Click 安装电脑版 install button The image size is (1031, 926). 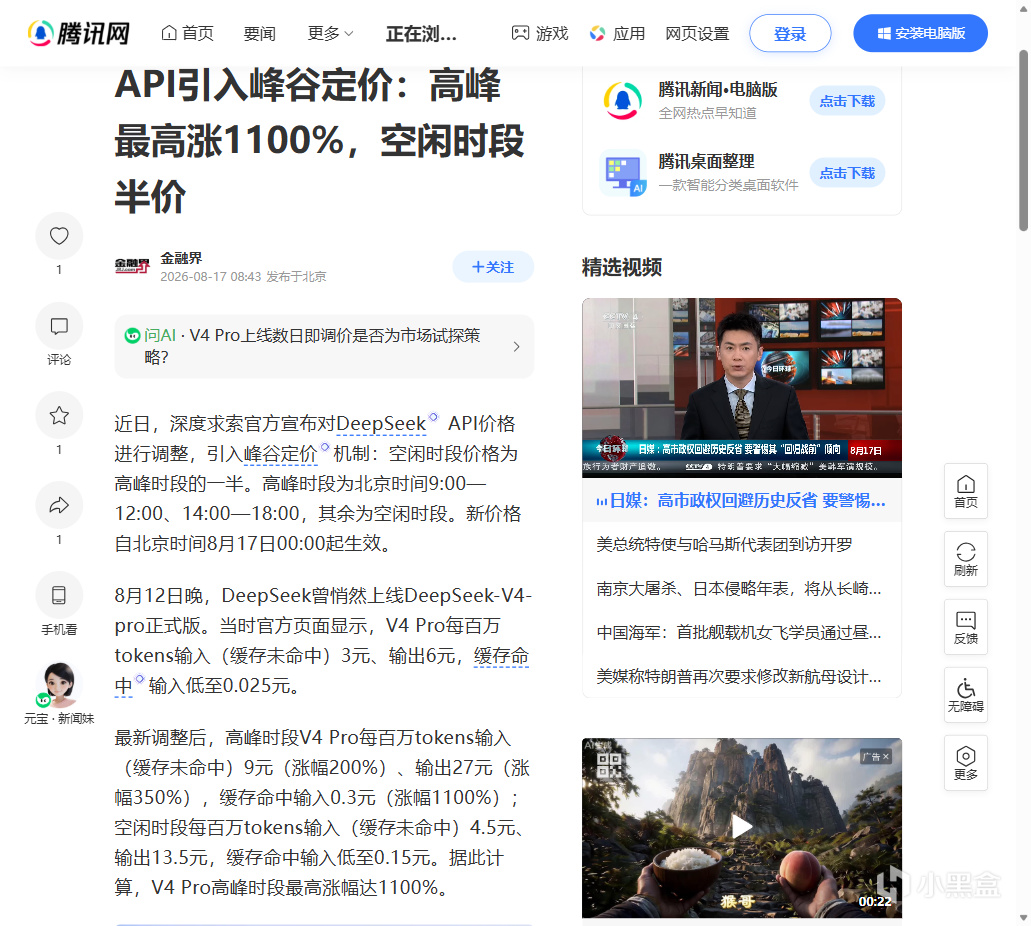click(x=921, y=33)
